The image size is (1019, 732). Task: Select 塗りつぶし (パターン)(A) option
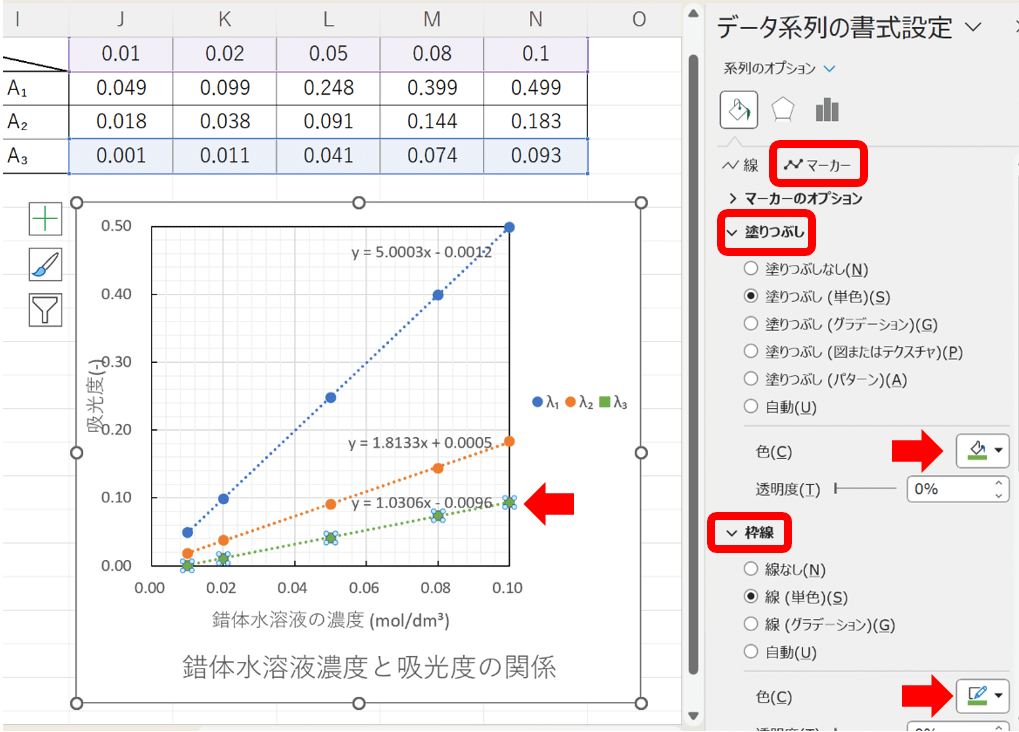click(751, 379)
